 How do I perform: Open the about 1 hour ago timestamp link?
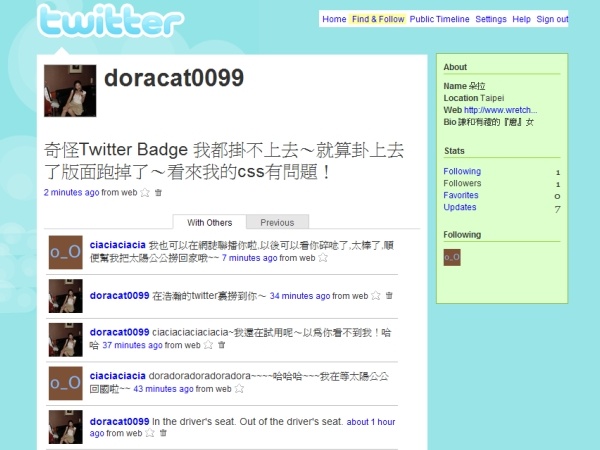(x=371, y=422)
